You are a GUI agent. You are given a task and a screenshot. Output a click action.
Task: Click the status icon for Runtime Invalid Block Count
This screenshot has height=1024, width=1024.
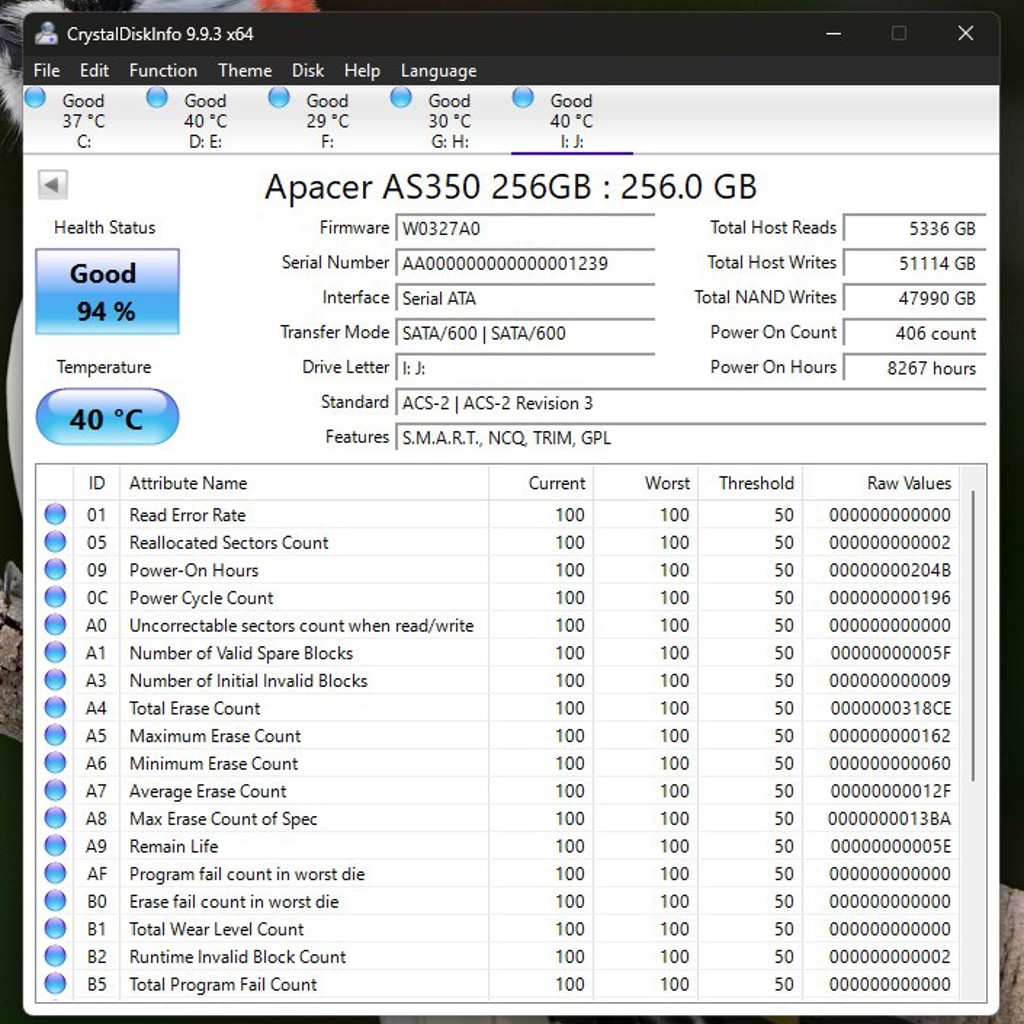pos(56,955)
